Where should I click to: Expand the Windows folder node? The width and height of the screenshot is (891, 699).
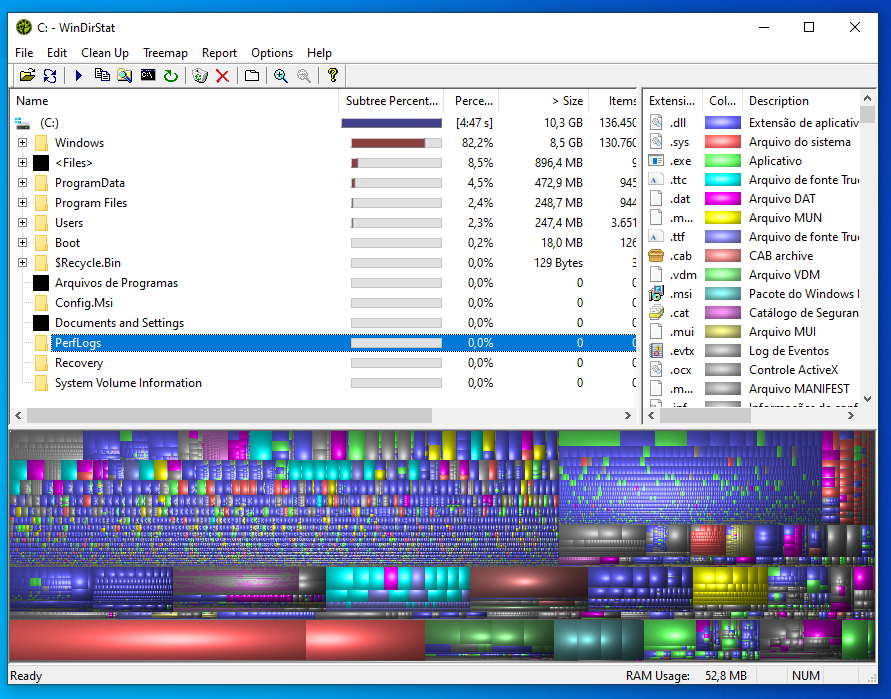tap(22, 143)
